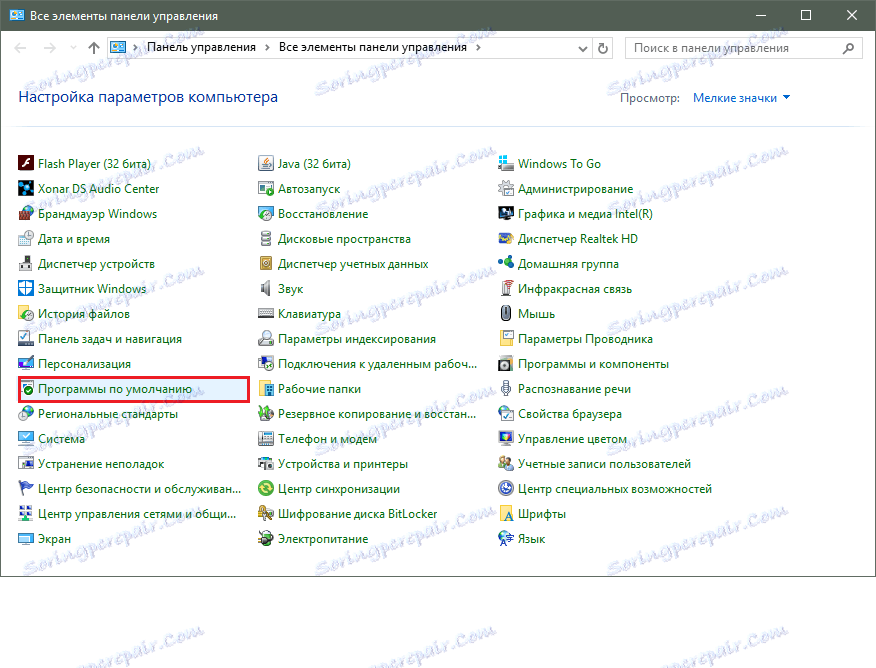Open Графика и медиа Intel(R) link
876x668 pixels.
tap(585, 213)
